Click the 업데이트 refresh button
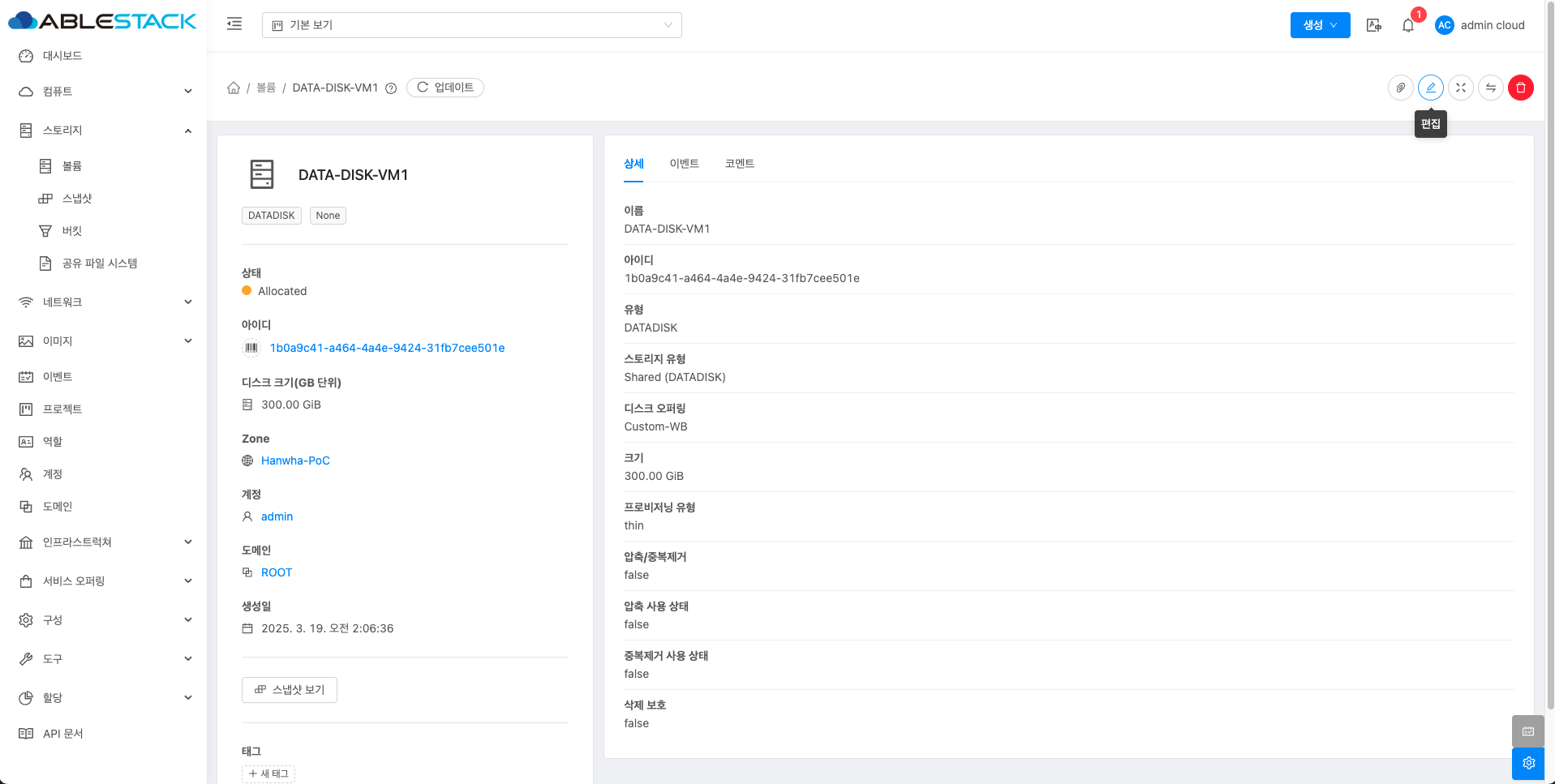 [x=445, y=88]
